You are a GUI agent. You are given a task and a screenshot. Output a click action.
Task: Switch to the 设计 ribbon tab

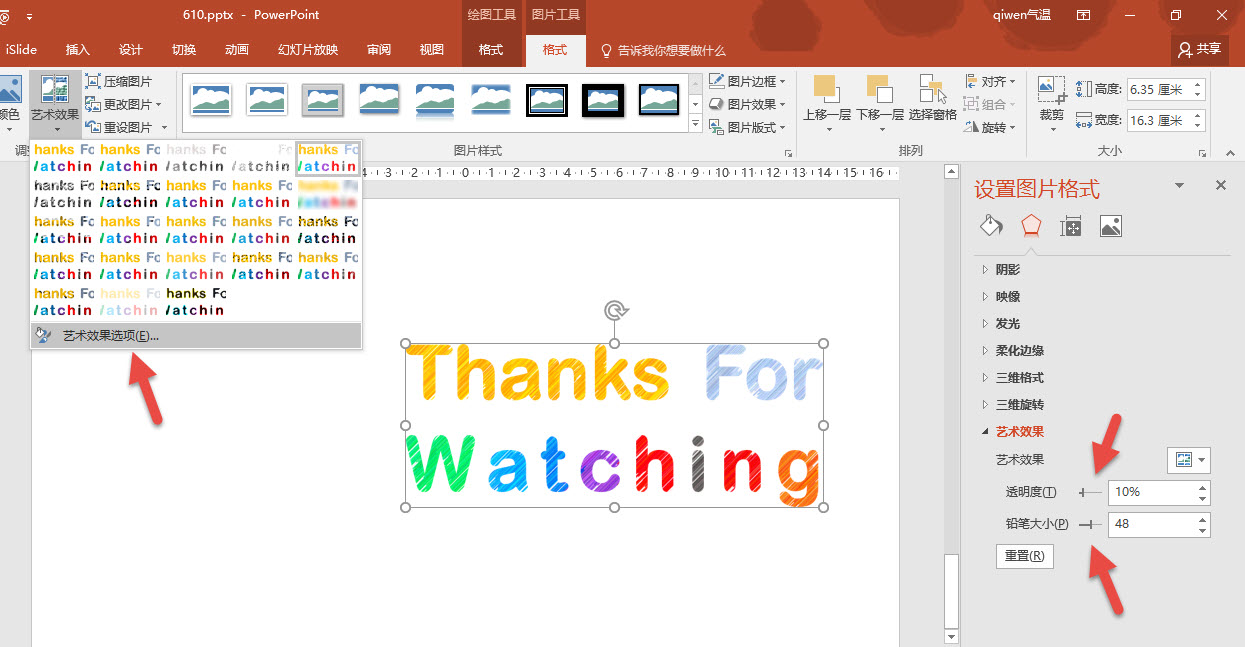point(130,50)
